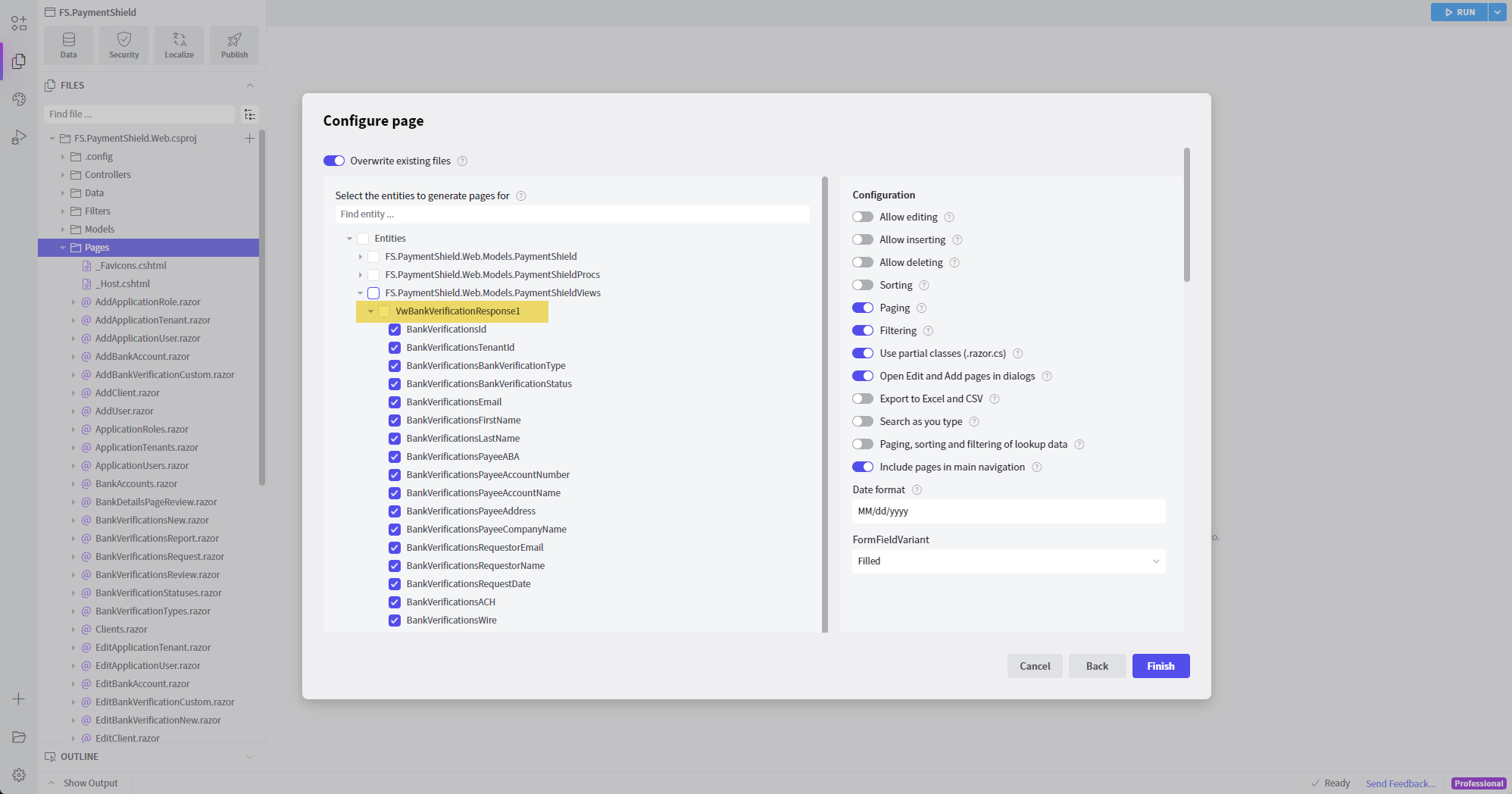Disable the Paging switch
Viewport: 1512px width, 794px height.
[863, 308]
